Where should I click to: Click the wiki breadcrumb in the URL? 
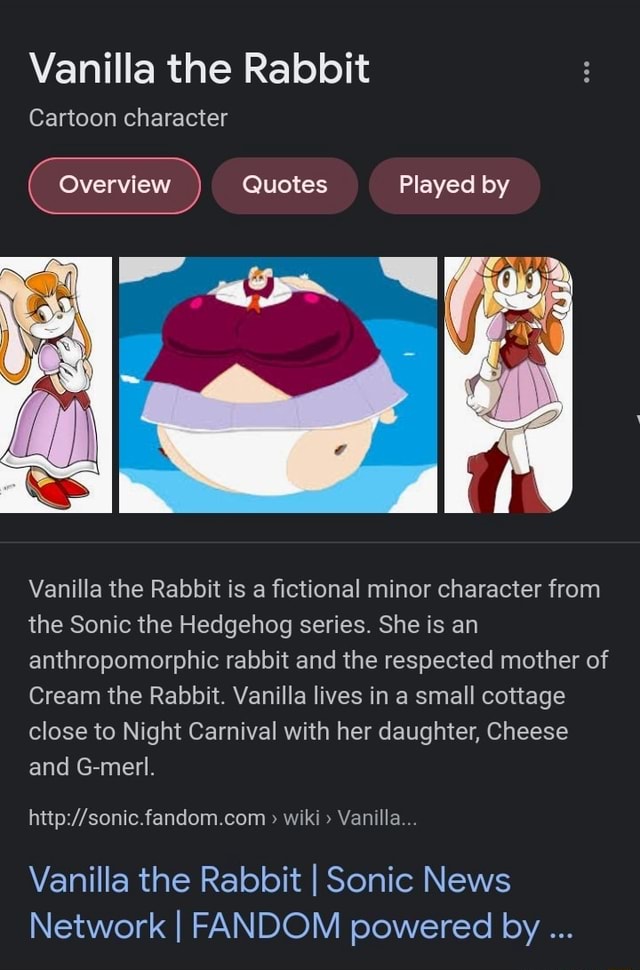coord(301,818)
